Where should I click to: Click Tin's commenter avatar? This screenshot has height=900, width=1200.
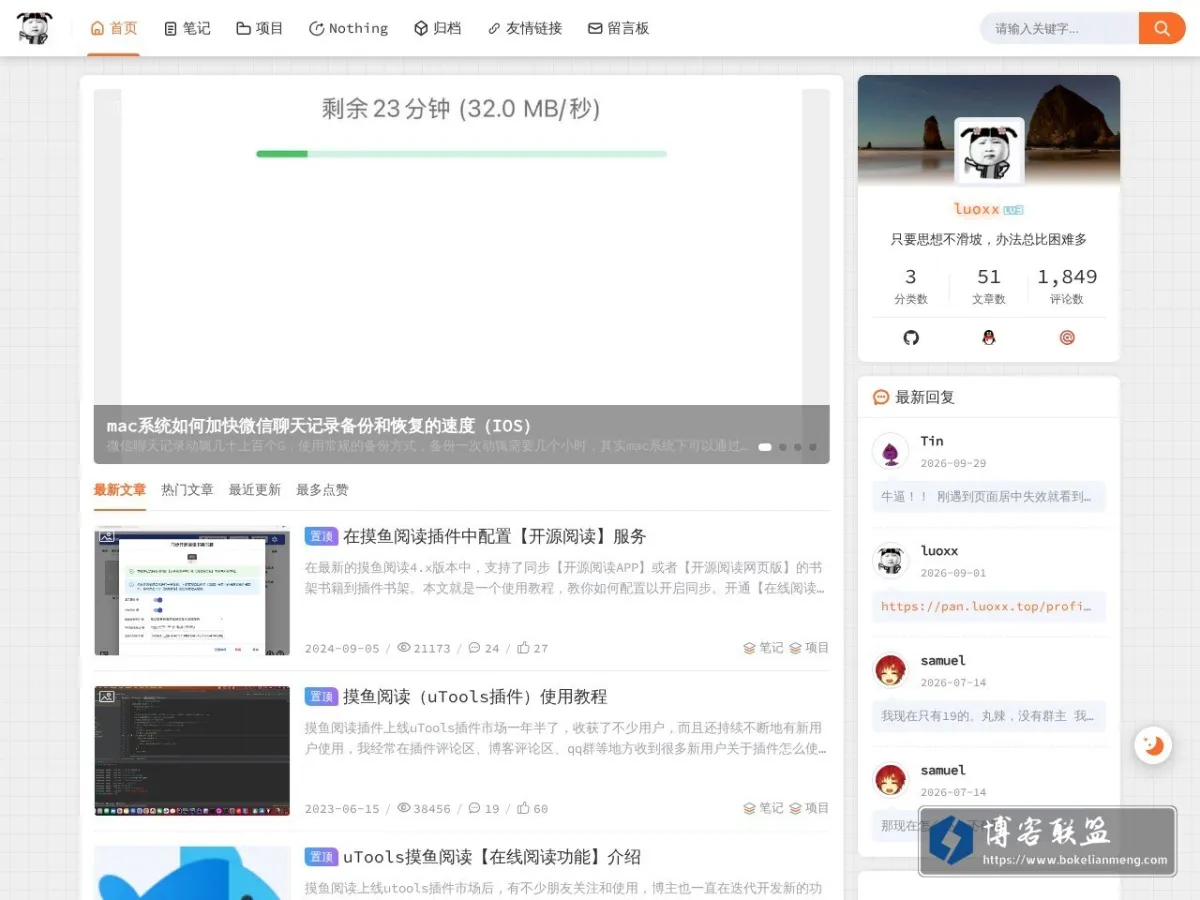click(890, 451)
